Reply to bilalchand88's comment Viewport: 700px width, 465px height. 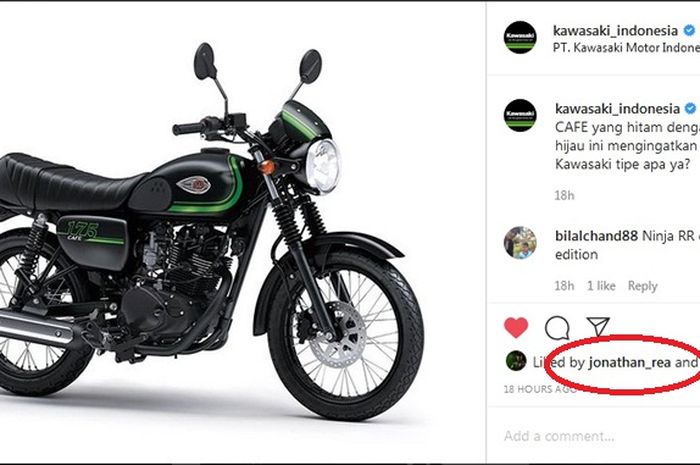642,286
